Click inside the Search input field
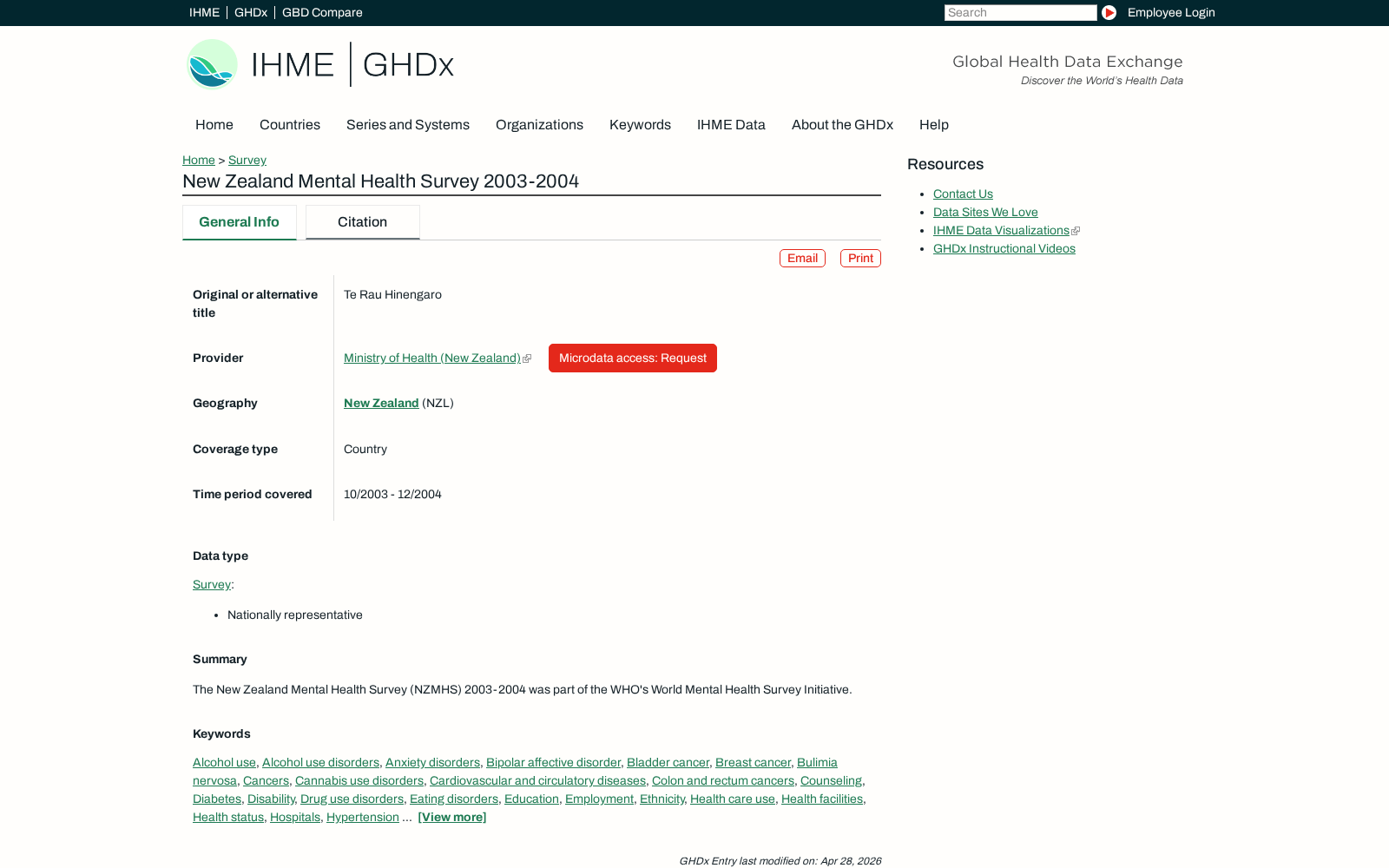 pyautogui.click(x=1020, y=12)
